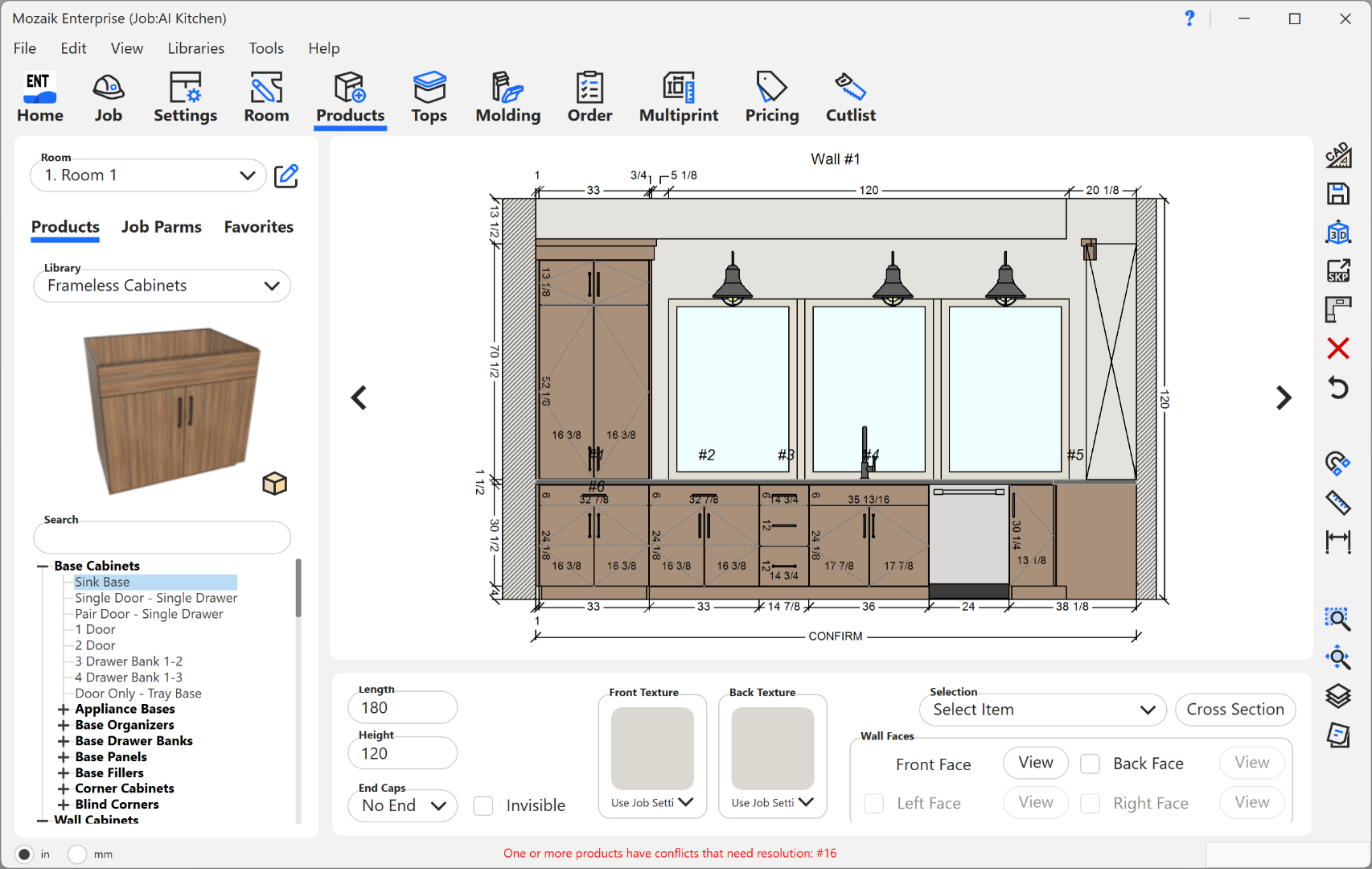Image resolution: width=1372 pixels, height=869 pixels.
Task: Open the Home ribbon button
Action: [x=39, y=97]
